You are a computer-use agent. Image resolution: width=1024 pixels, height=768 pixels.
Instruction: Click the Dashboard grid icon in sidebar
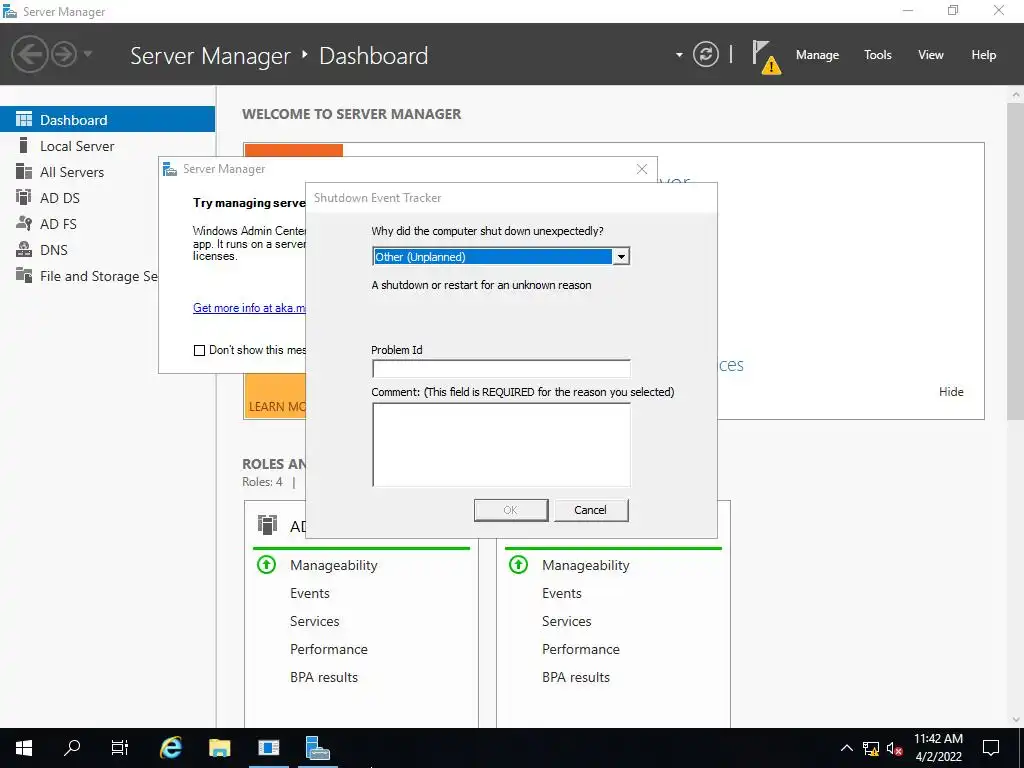[x=24, y=119]
